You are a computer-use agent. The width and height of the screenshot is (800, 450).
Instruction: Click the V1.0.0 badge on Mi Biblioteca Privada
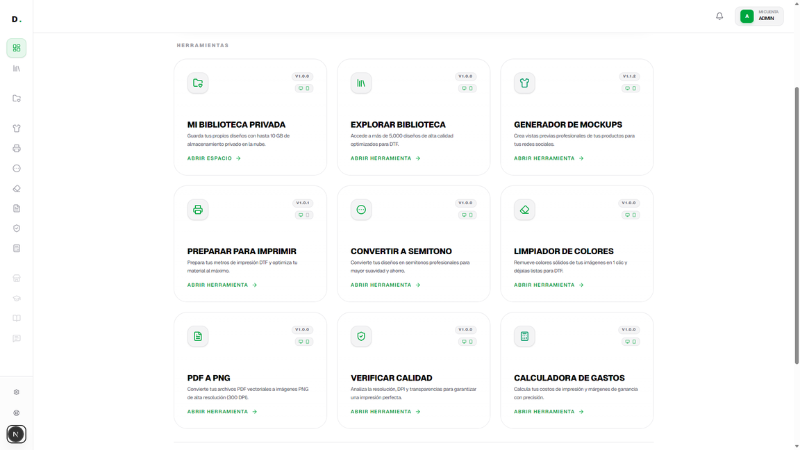[303, 76]
